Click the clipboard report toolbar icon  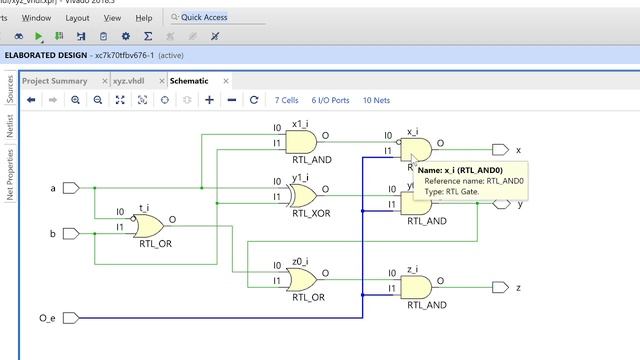pos(103,36)
